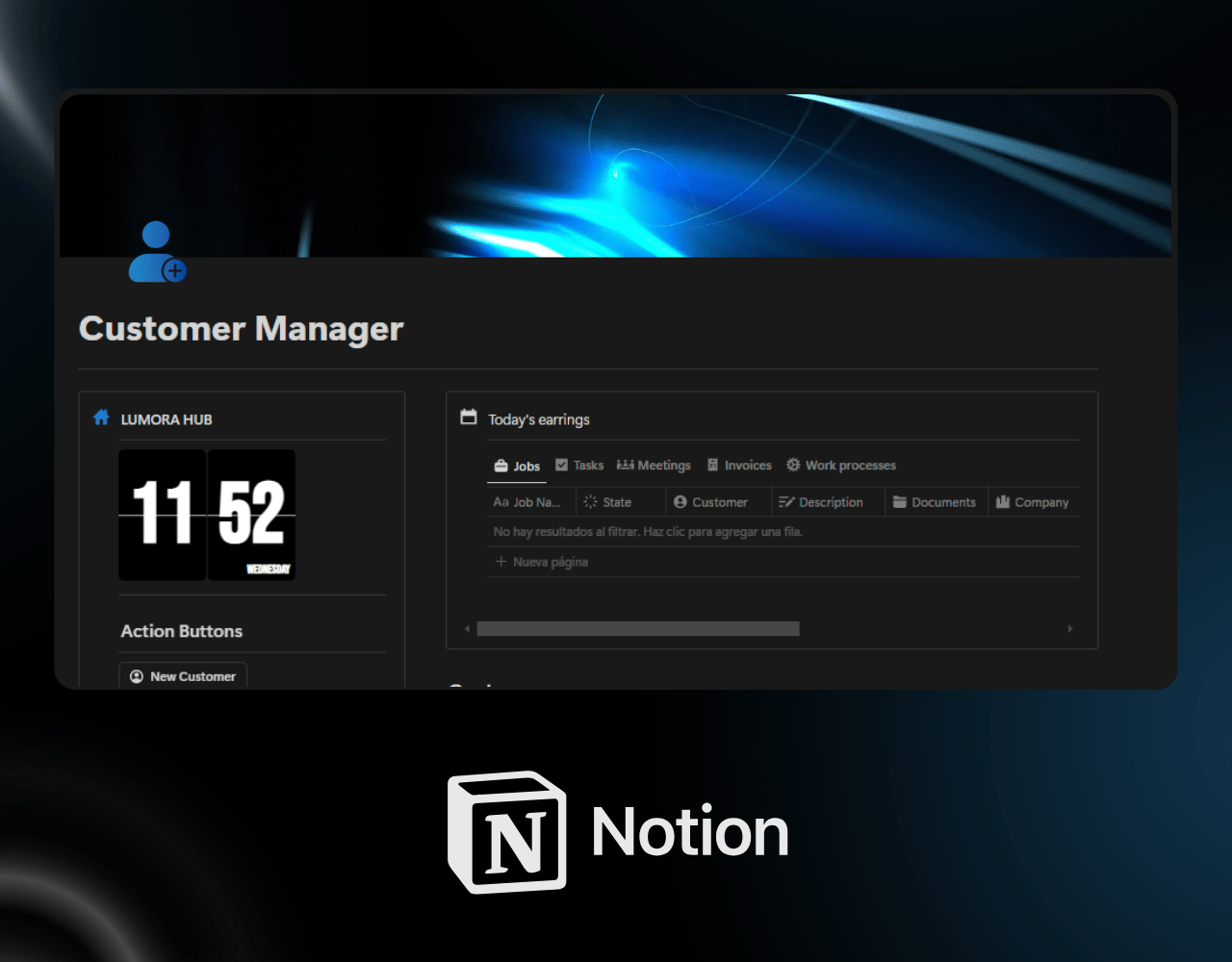Select the Work processes tab
Viewport: 1232px width, 962px height.
(x=841, y=466)
